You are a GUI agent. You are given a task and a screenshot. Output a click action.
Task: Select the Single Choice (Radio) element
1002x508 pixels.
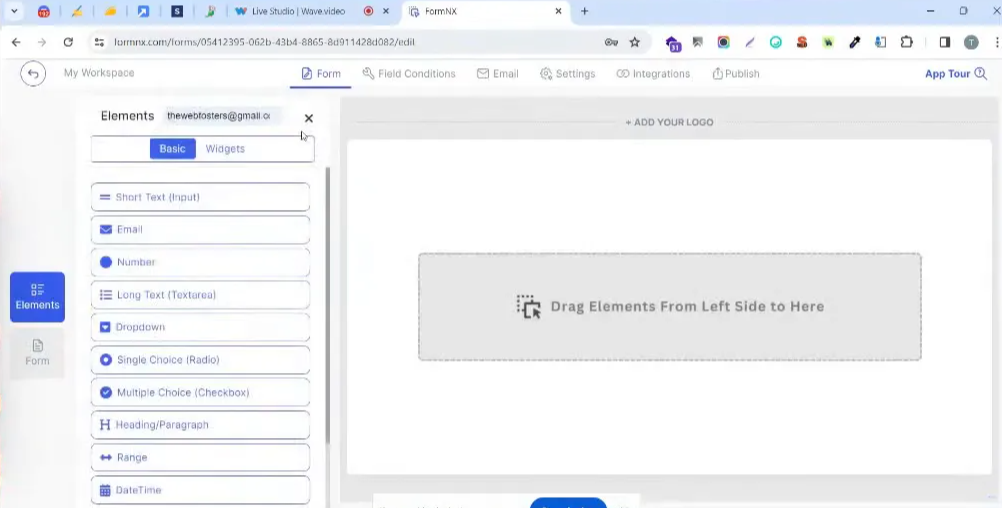200,360
